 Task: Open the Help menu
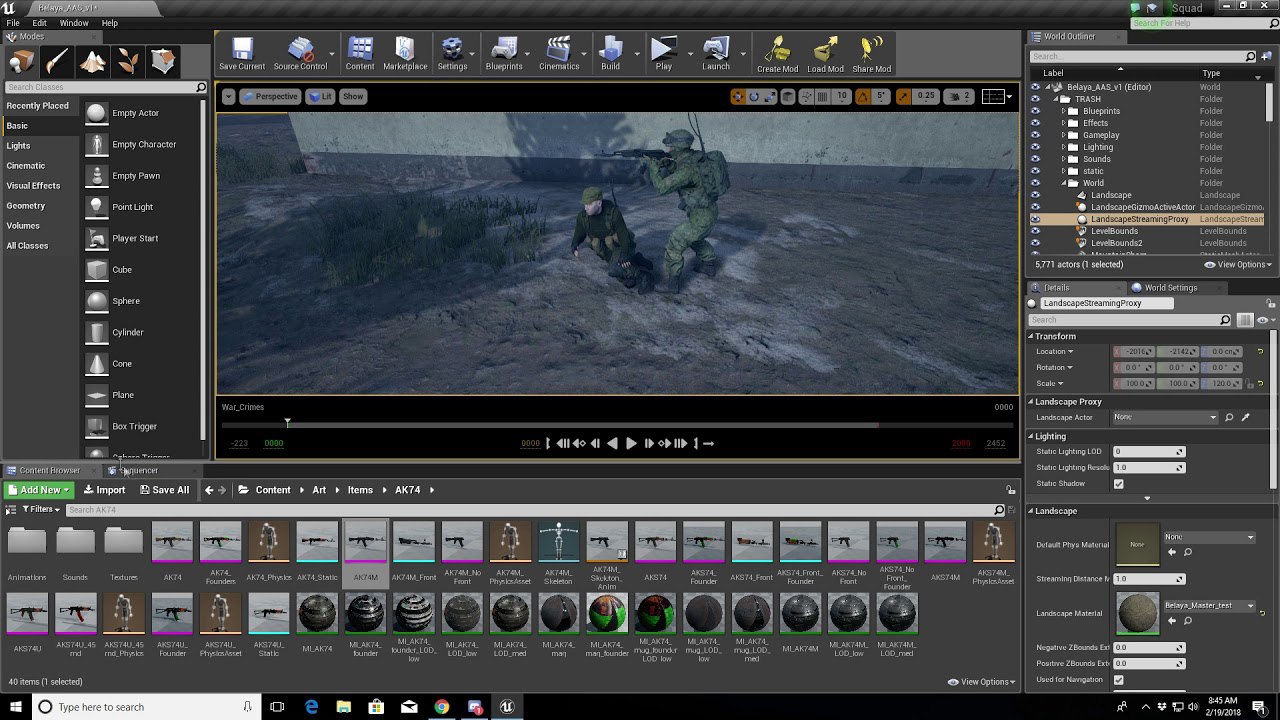(110, 22)
